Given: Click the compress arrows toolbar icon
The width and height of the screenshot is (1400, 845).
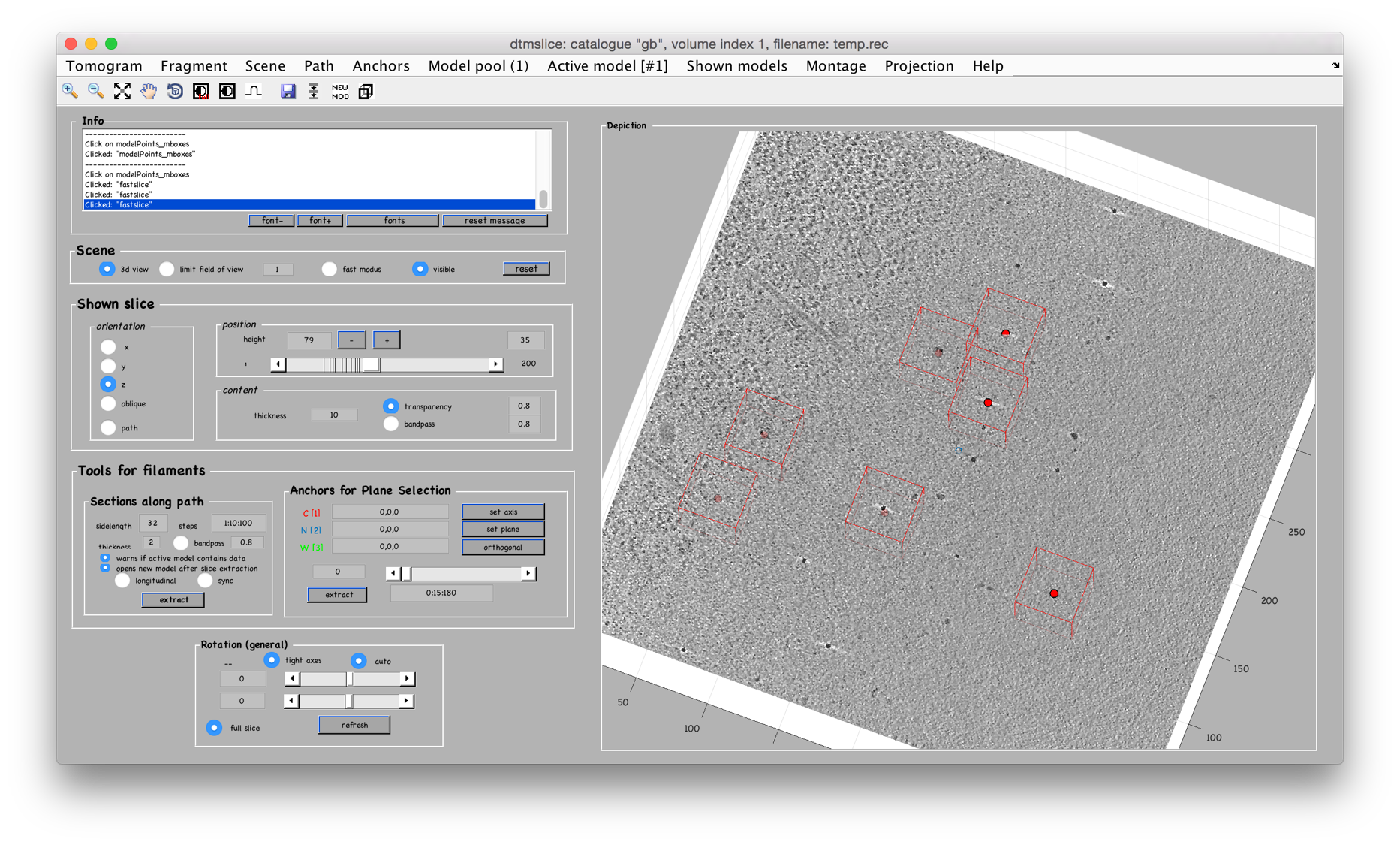Looking at the screenshot, I should [x=314, y=92].
